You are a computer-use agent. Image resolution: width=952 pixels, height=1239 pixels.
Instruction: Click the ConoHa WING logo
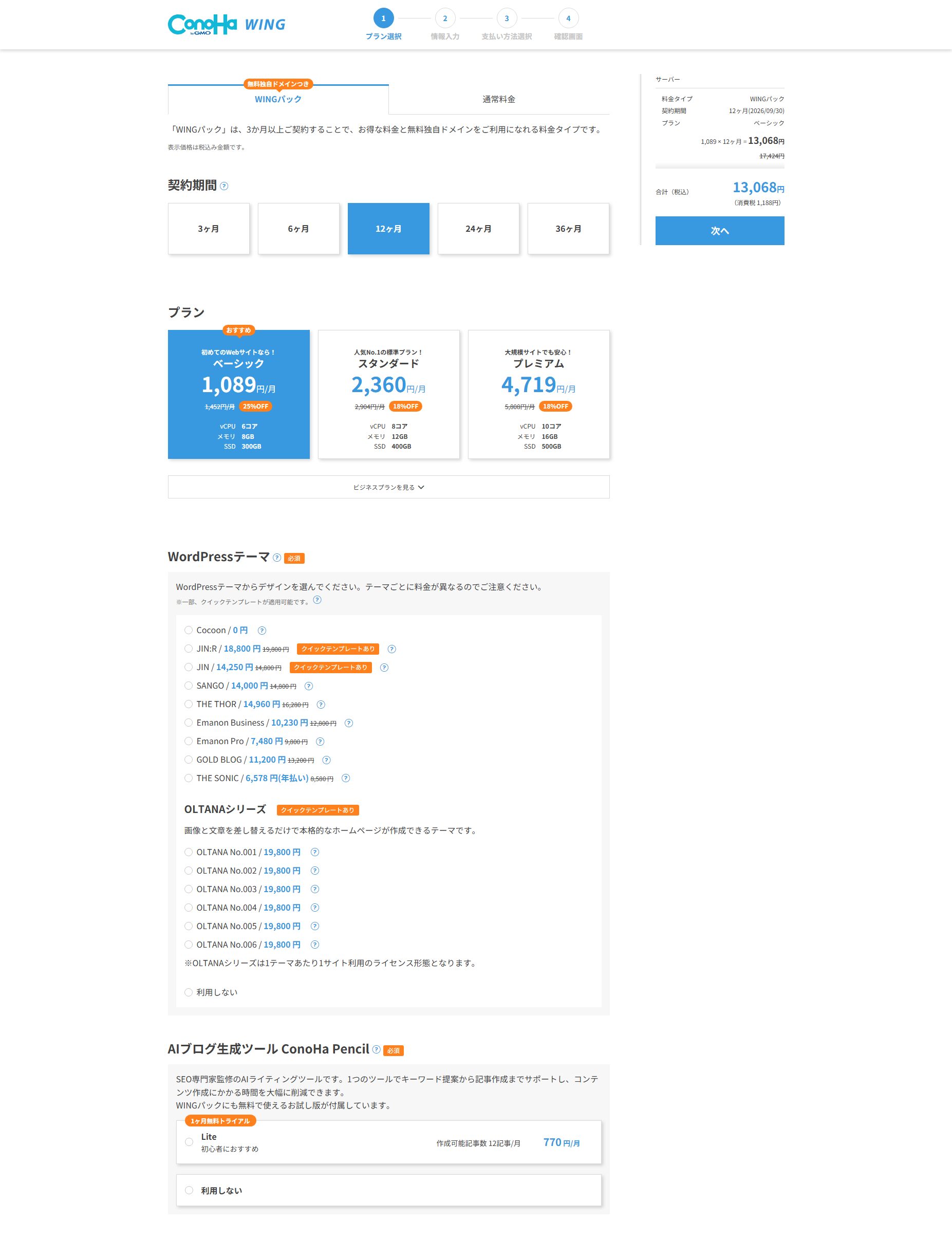[x=226, y=23]
